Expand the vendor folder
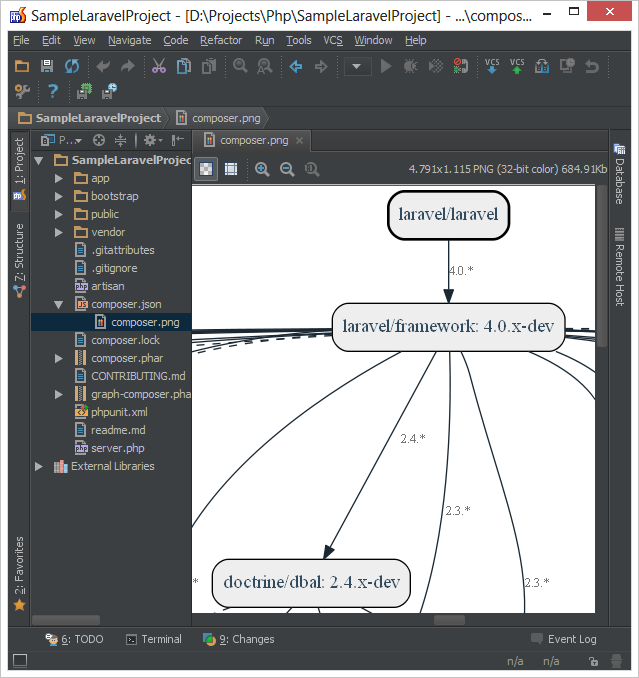The image size is (639, 678). click(59, 232)
